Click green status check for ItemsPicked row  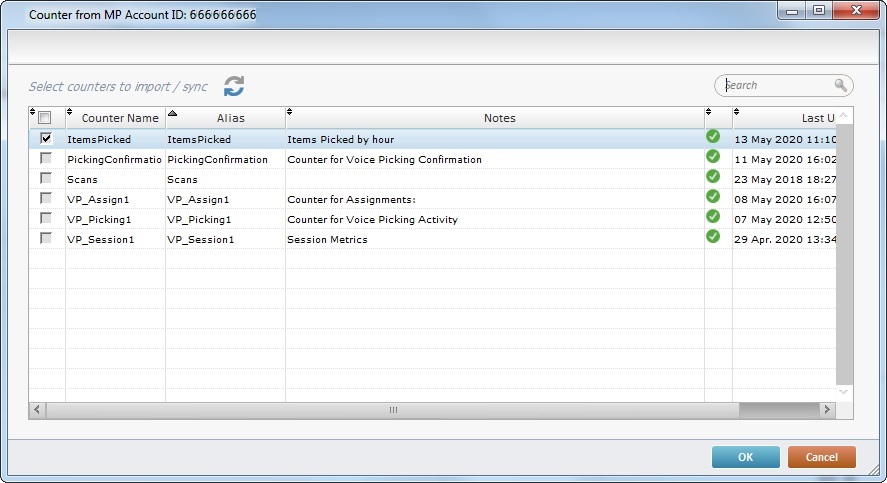click(713, 137)
